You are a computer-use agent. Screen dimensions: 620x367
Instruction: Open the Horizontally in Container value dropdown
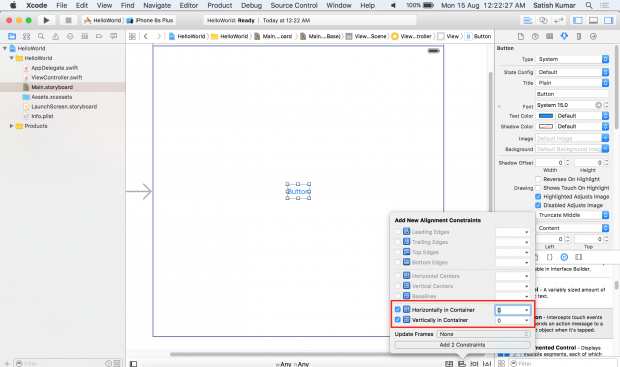[x=526, y=310]
